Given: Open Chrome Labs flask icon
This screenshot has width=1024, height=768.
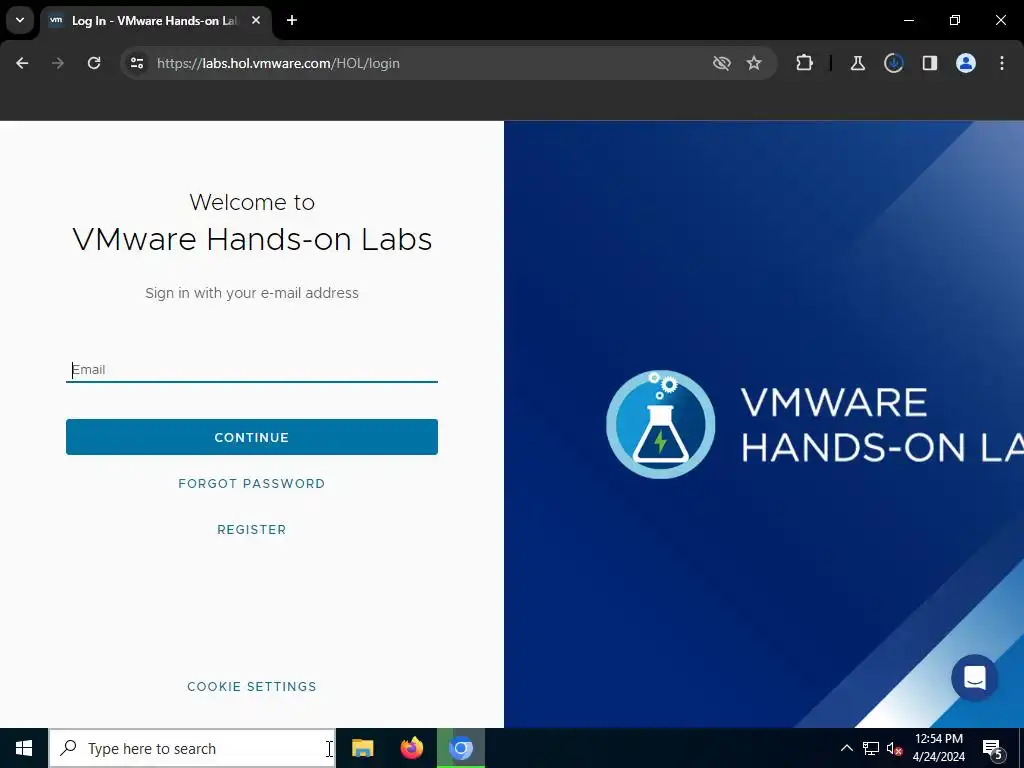Looking at the screenshot, I should point(857,63).
